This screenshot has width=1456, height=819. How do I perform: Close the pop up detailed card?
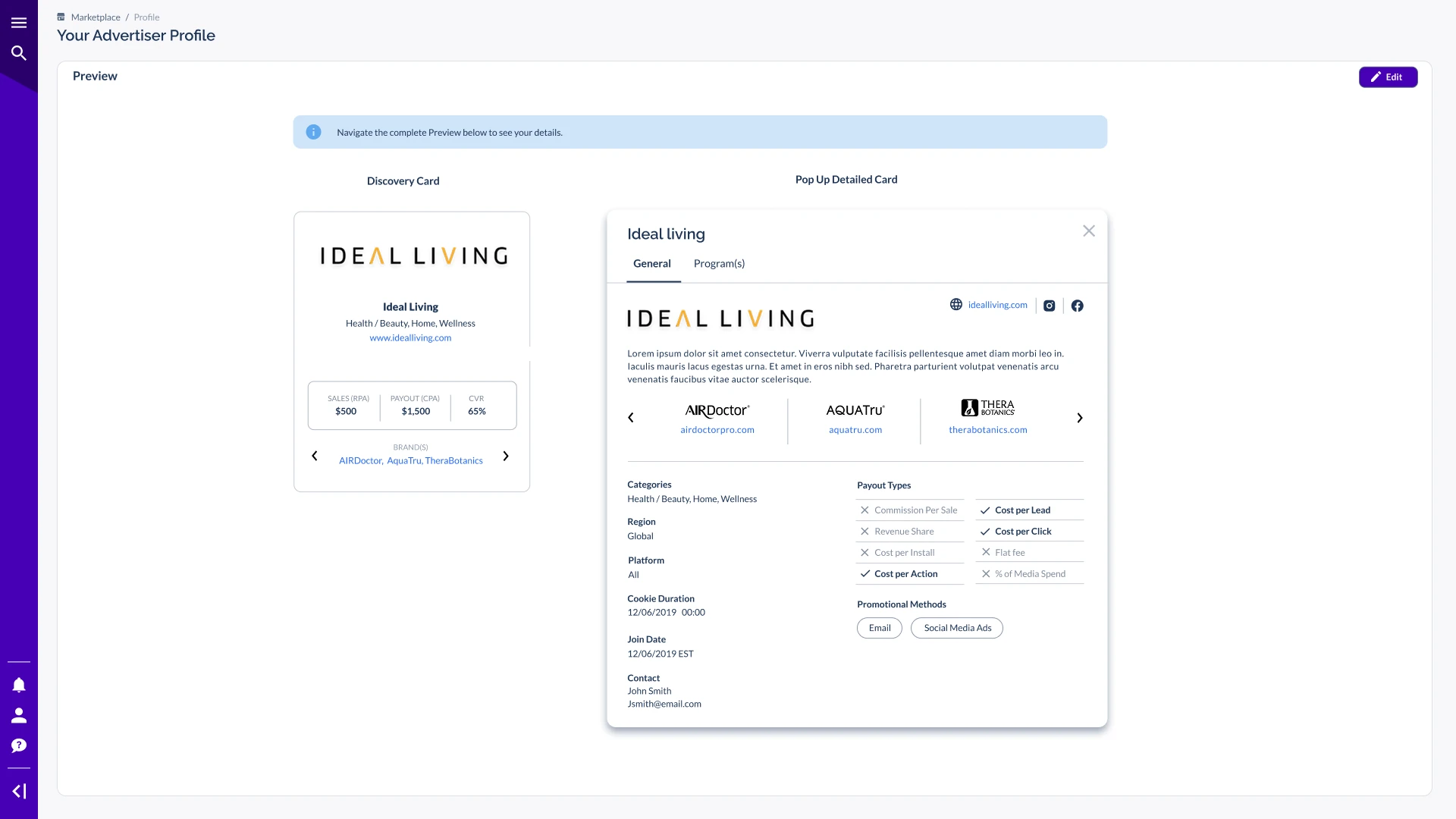1089,231
